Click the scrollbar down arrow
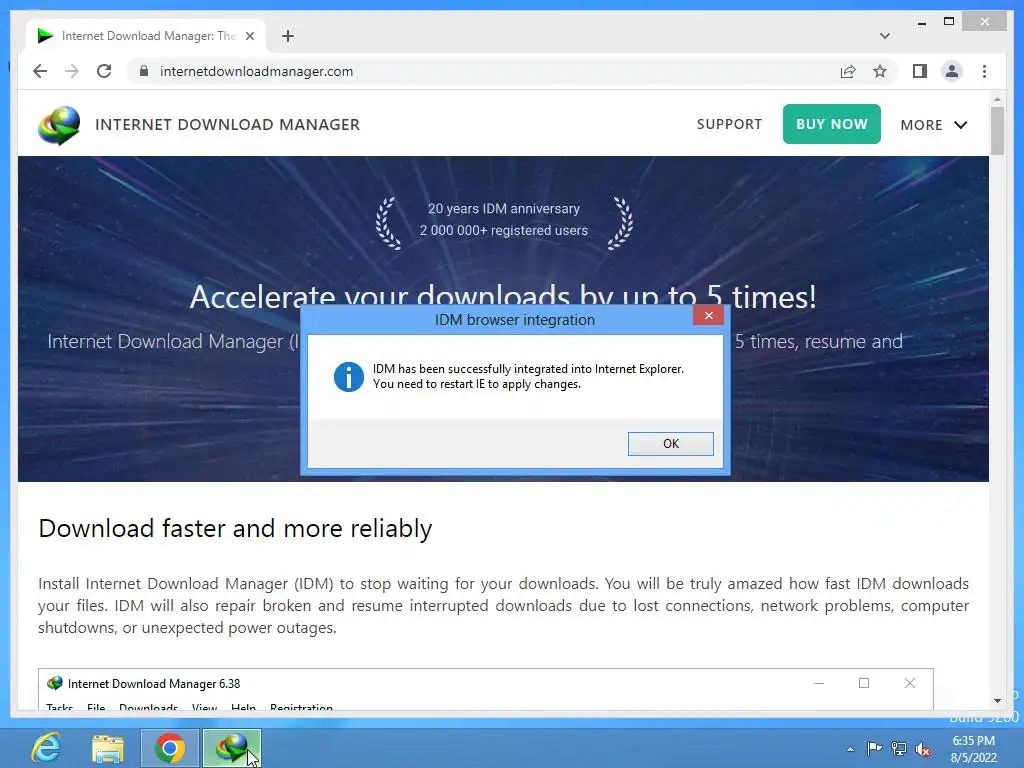1024x768 pixels. click(997, 701)
